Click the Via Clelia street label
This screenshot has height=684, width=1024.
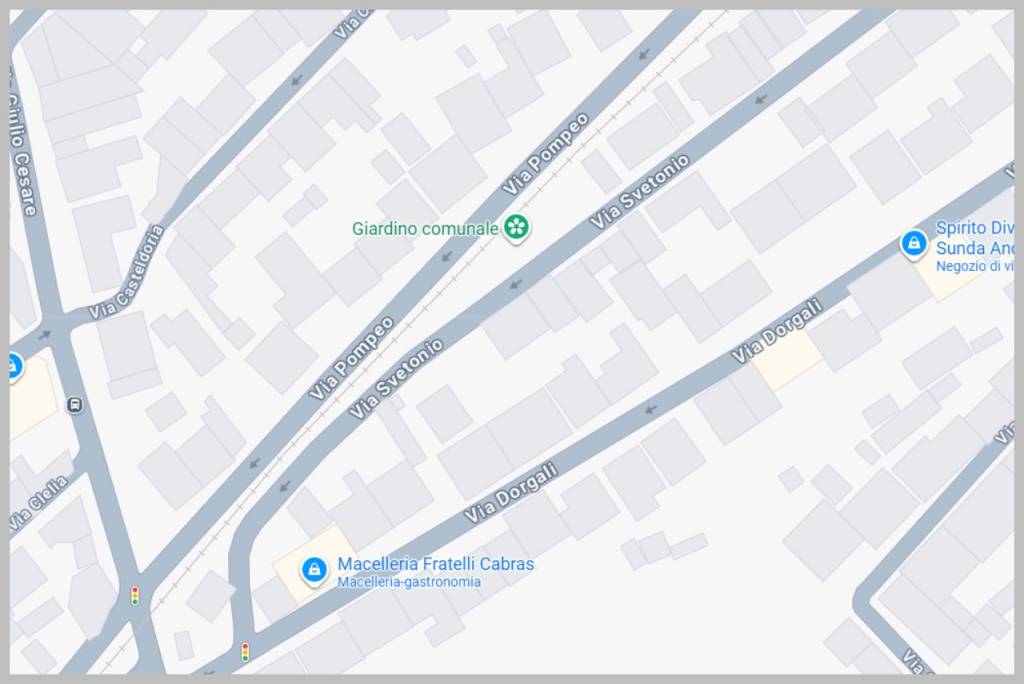point(39,503)
